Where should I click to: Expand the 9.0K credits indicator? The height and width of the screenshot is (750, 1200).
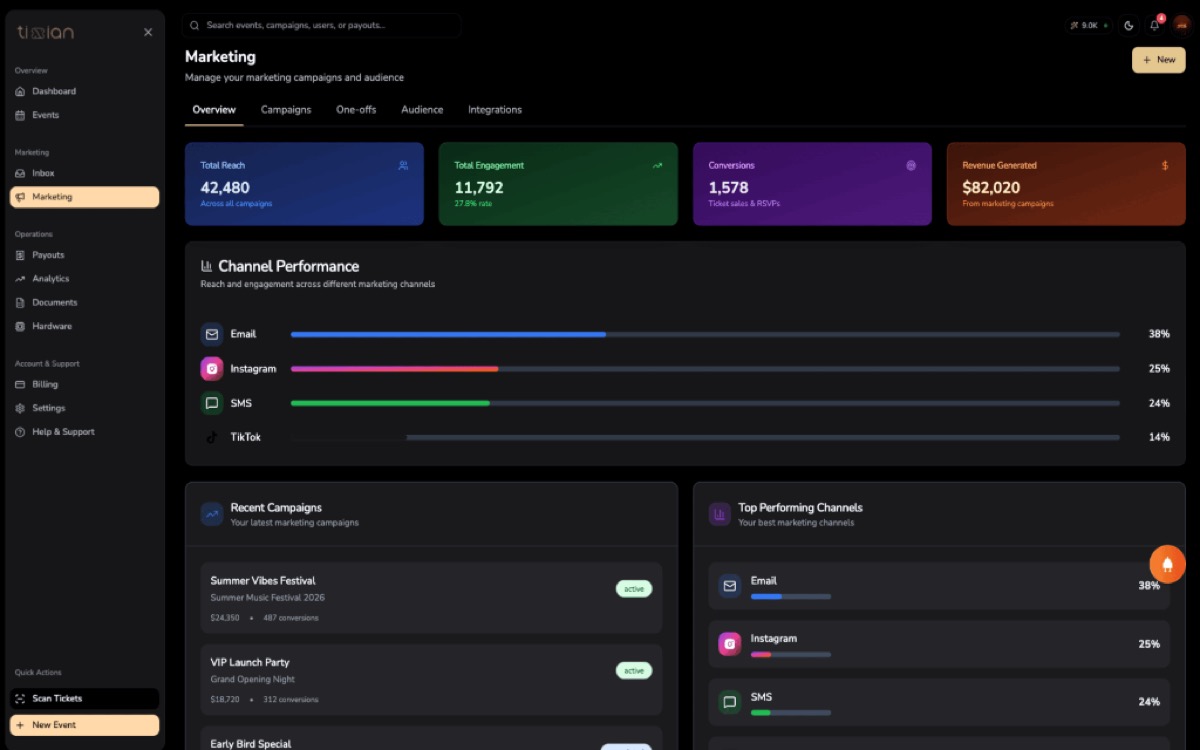coord(1088,25)
